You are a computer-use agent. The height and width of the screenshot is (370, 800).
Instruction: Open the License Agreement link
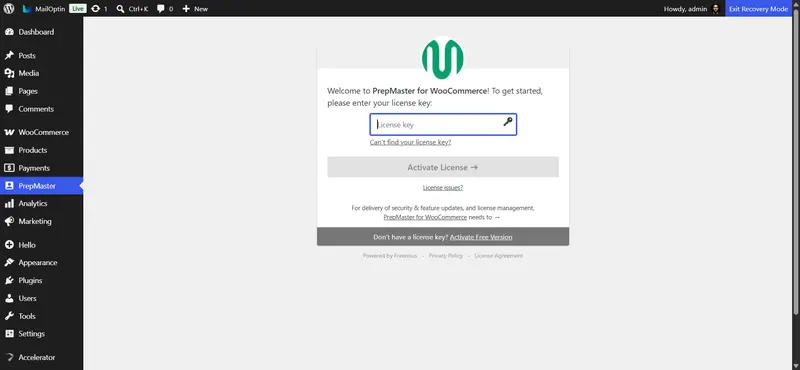498,256
